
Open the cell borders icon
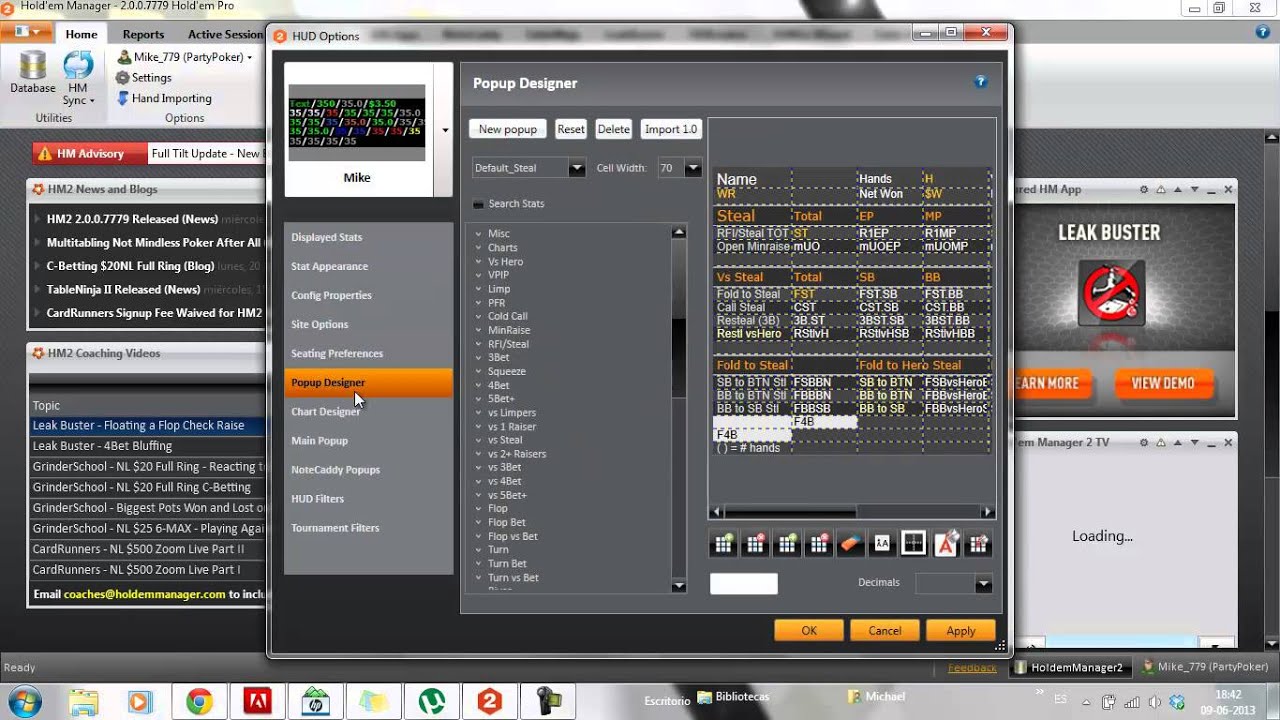tap(913, 543)
